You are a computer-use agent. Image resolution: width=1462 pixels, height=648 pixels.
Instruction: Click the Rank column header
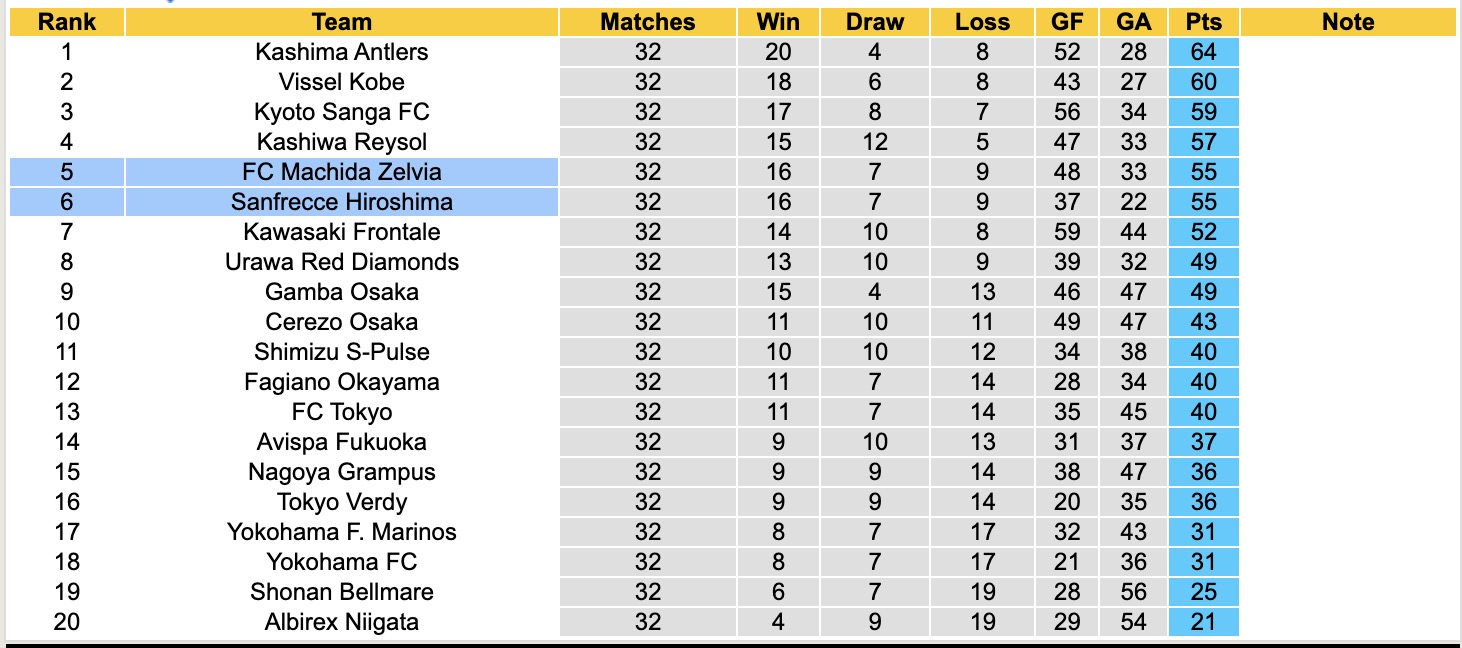(67, 22)
